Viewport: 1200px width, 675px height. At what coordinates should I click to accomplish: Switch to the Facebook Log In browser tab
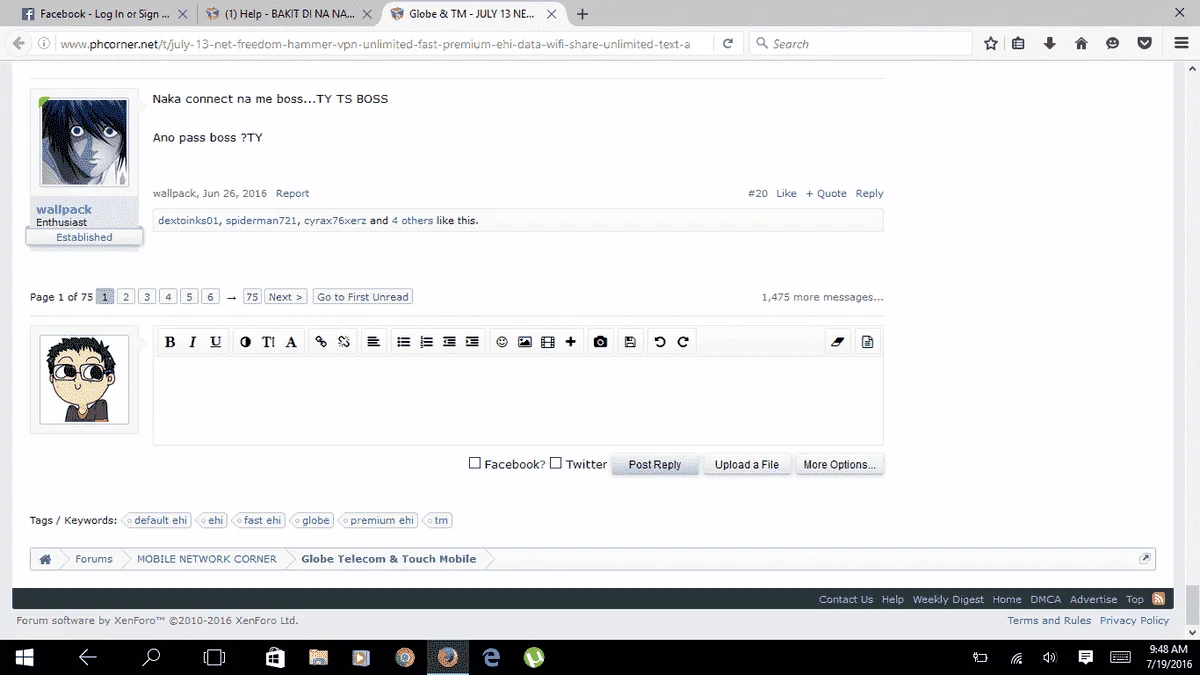[103, 14]
